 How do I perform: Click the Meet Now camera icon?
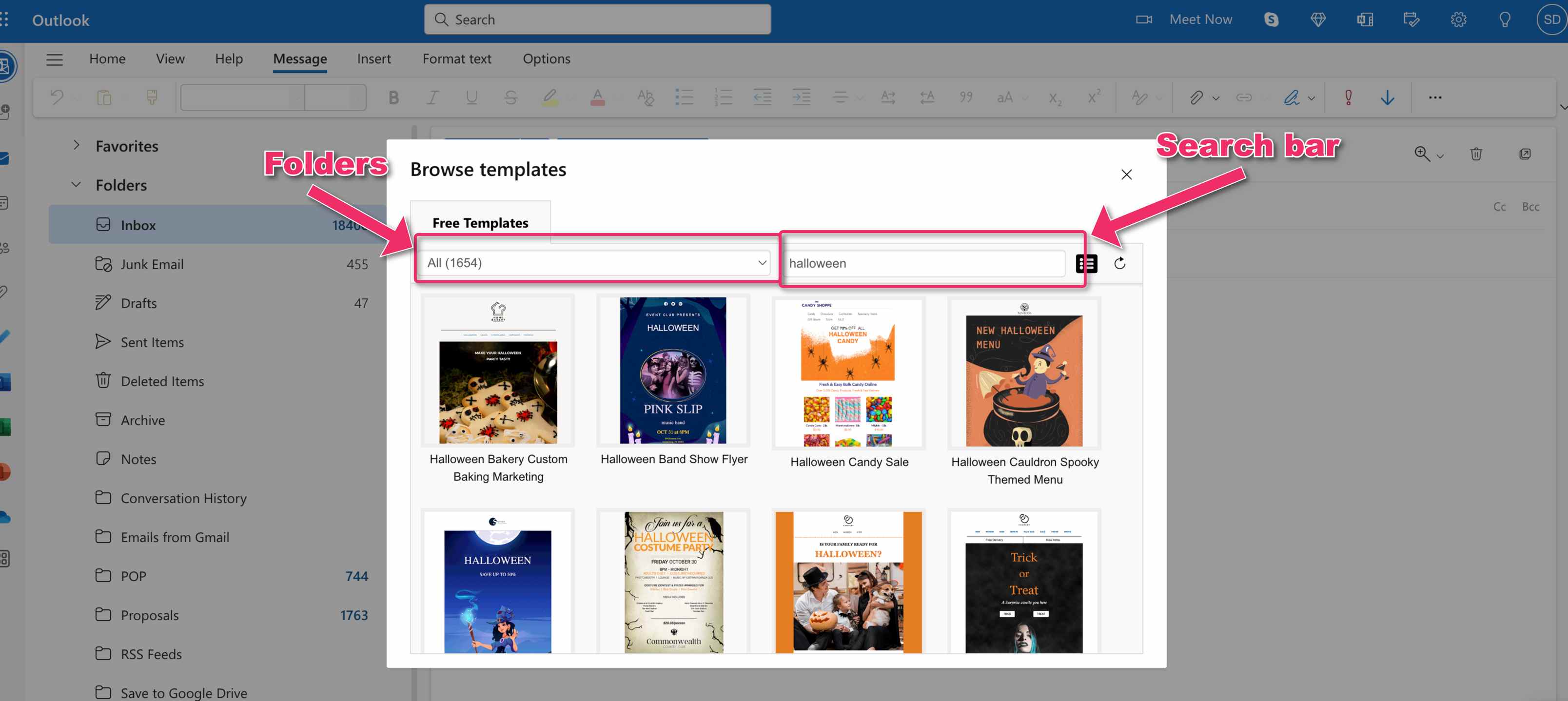coord(1144,20)
